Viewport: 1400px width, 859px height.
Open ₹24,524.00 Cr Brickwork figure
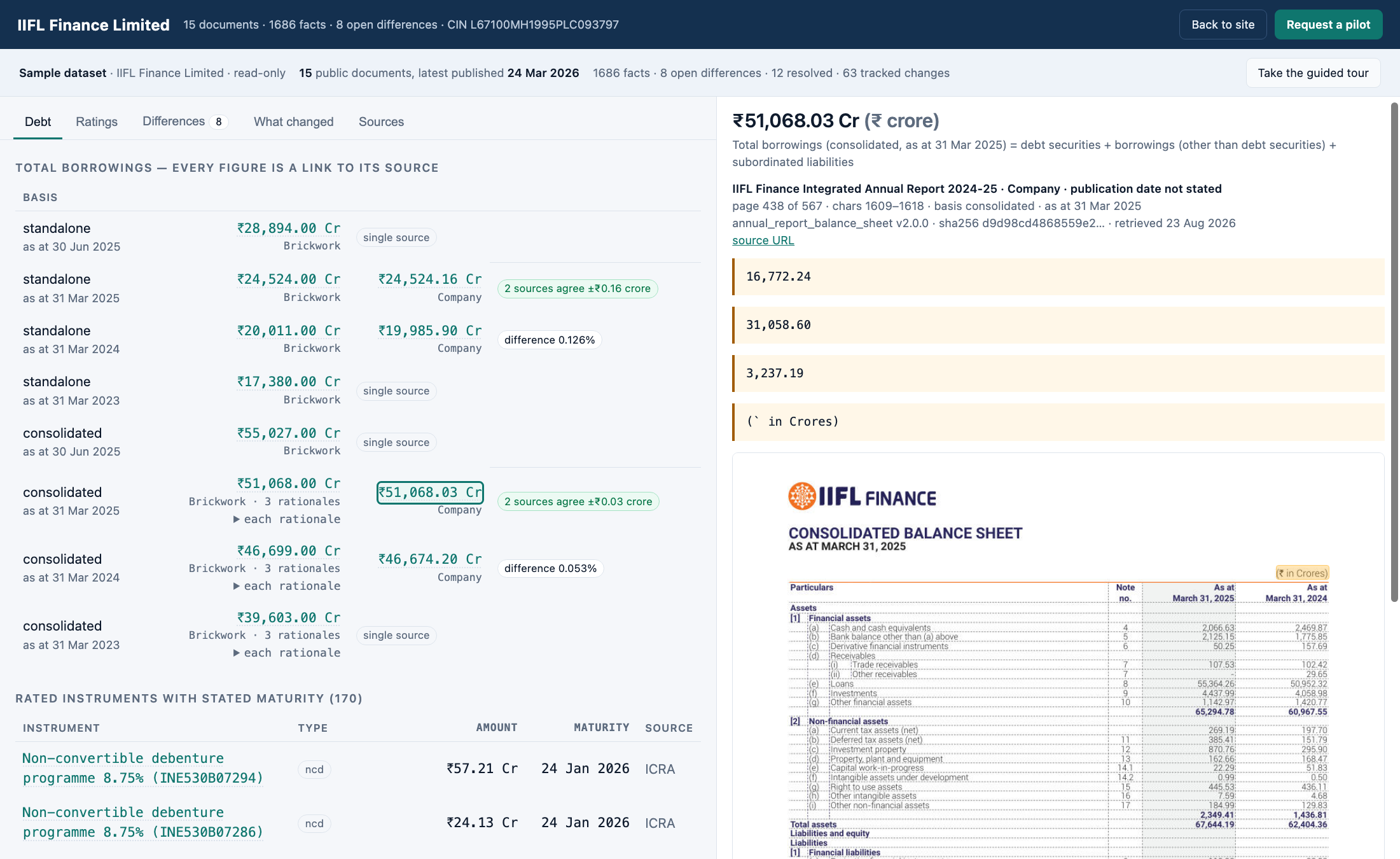pyautogui.click(x=289, y=279)
